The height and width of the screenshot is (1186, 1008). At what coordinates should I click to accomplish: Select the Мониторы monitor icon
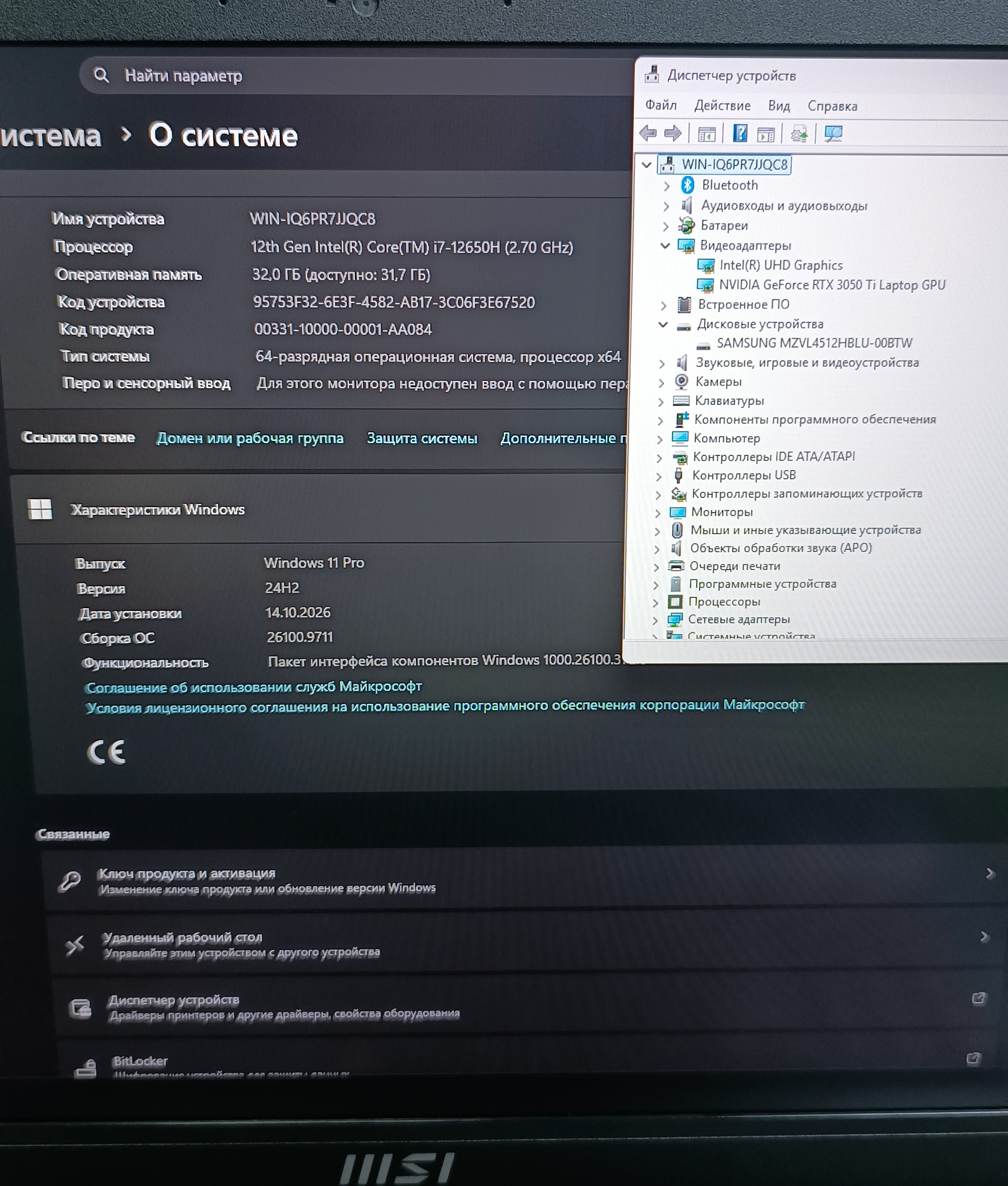(x=678, y=512)
